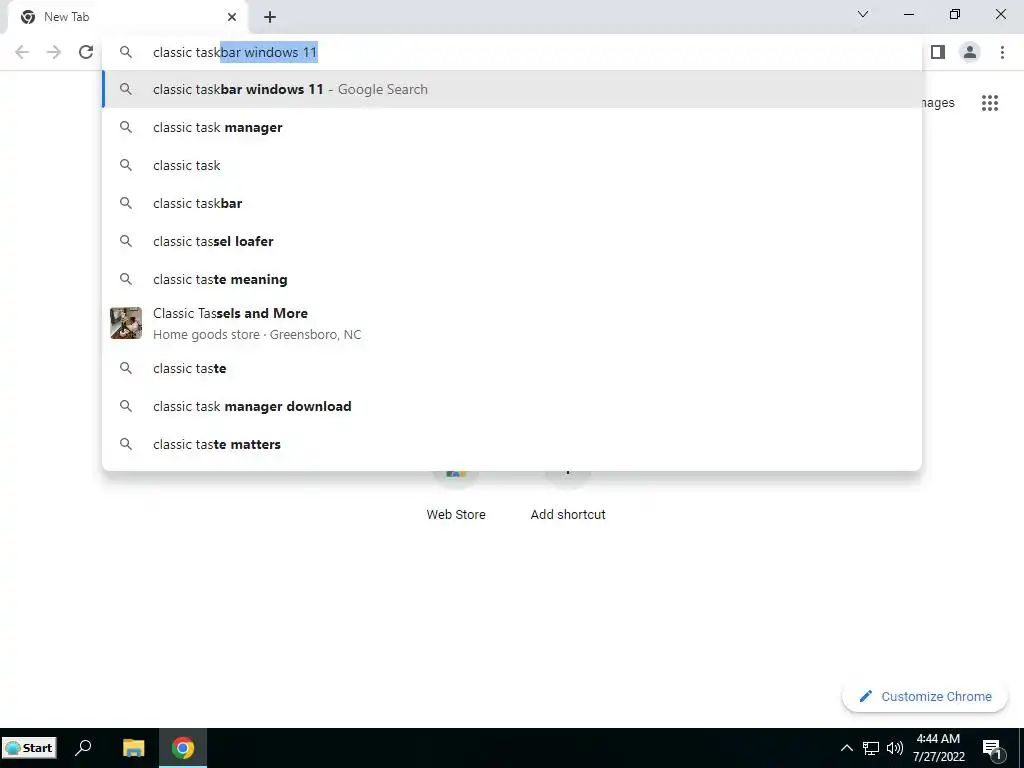Select the 'classic task manager' suggestion
1024x768 pixels.
tap(513, 127)
